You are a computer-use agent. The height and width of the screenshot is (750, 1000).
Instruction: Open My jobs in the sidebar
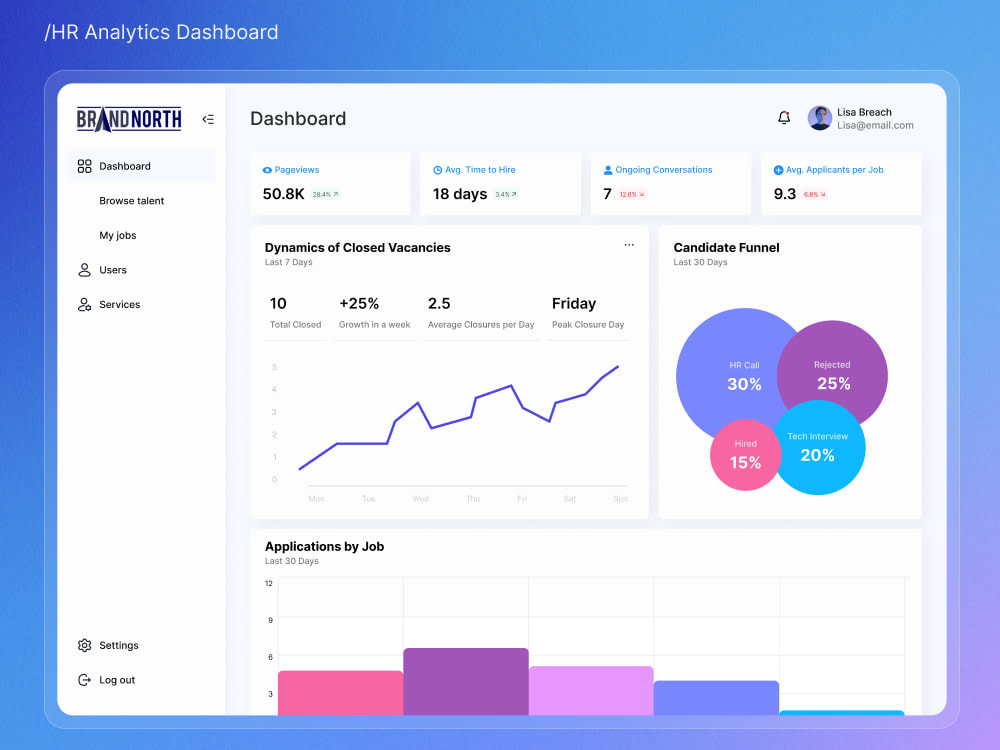117,235
